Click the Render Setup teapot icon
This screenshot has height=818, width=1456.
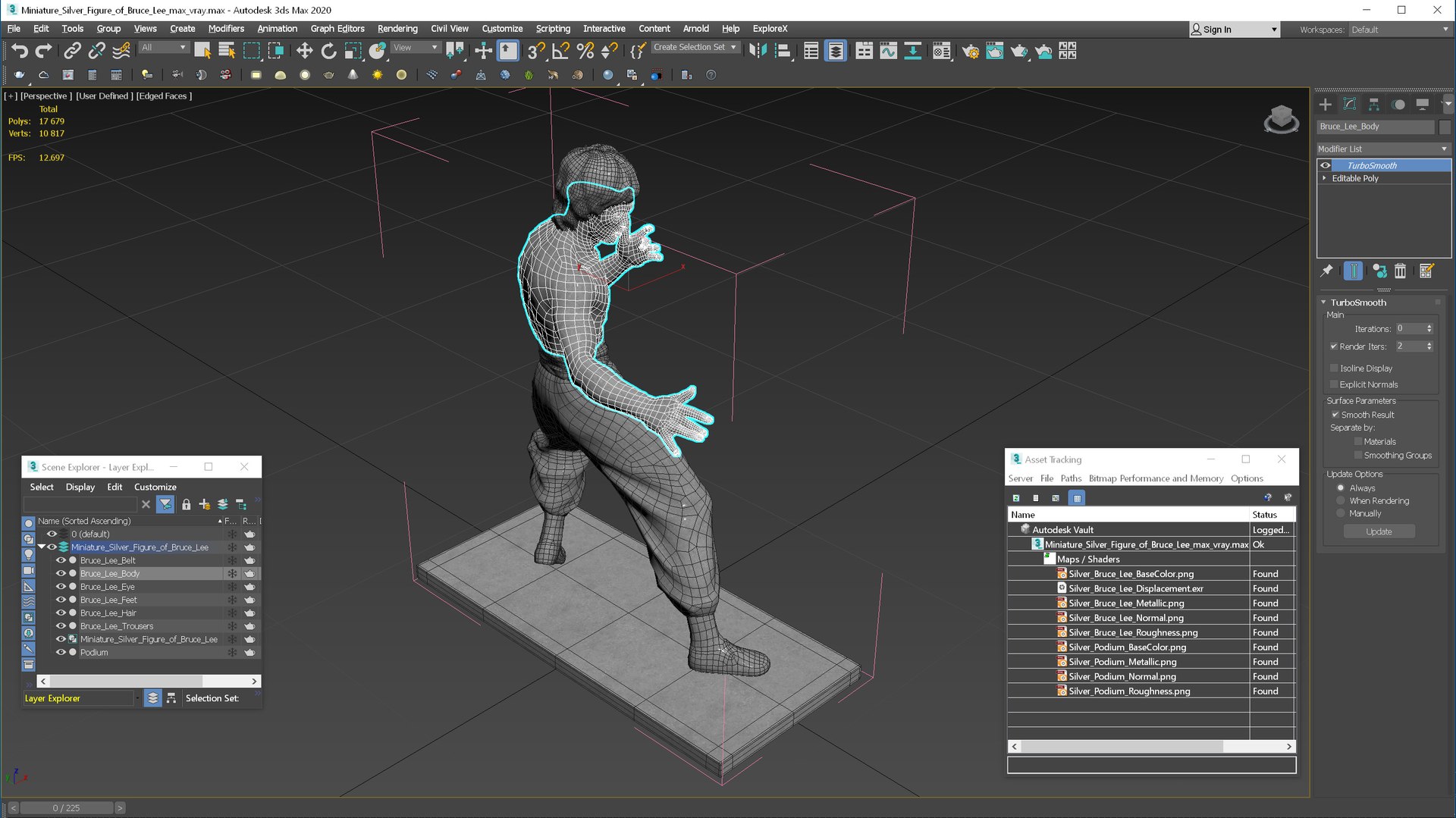pos(970,51)
